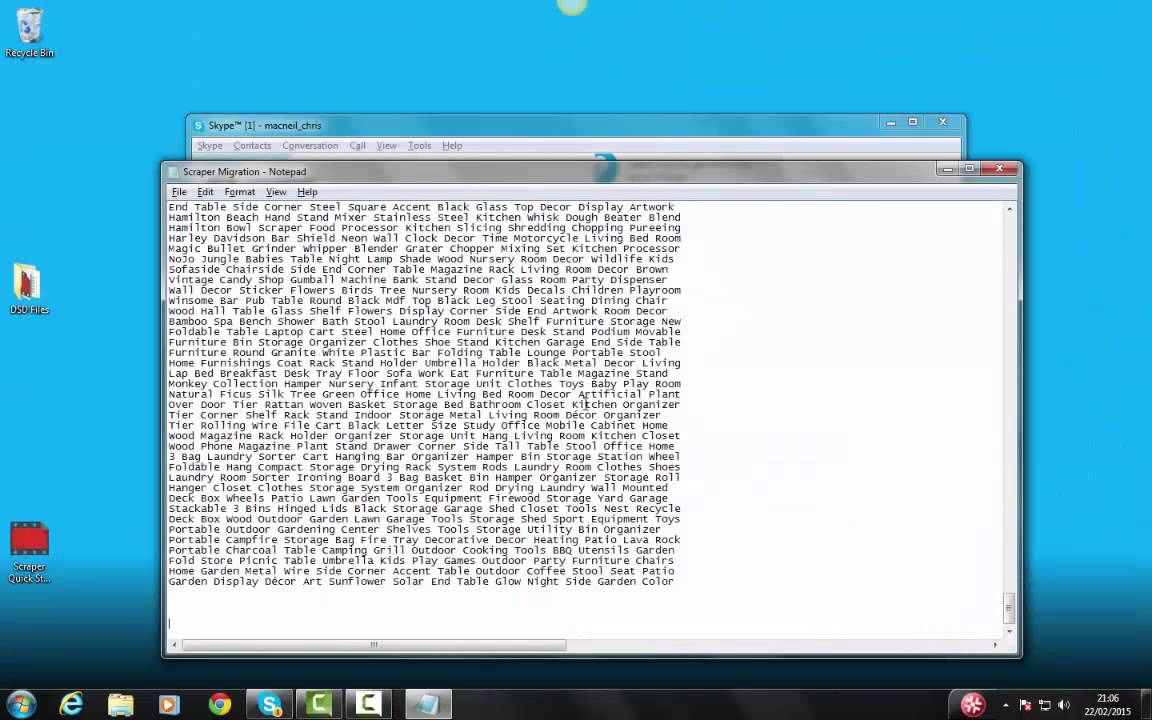1152x720 pixels.
Task: Show hidden system tray icons
Action: (x=1006, y=705)
